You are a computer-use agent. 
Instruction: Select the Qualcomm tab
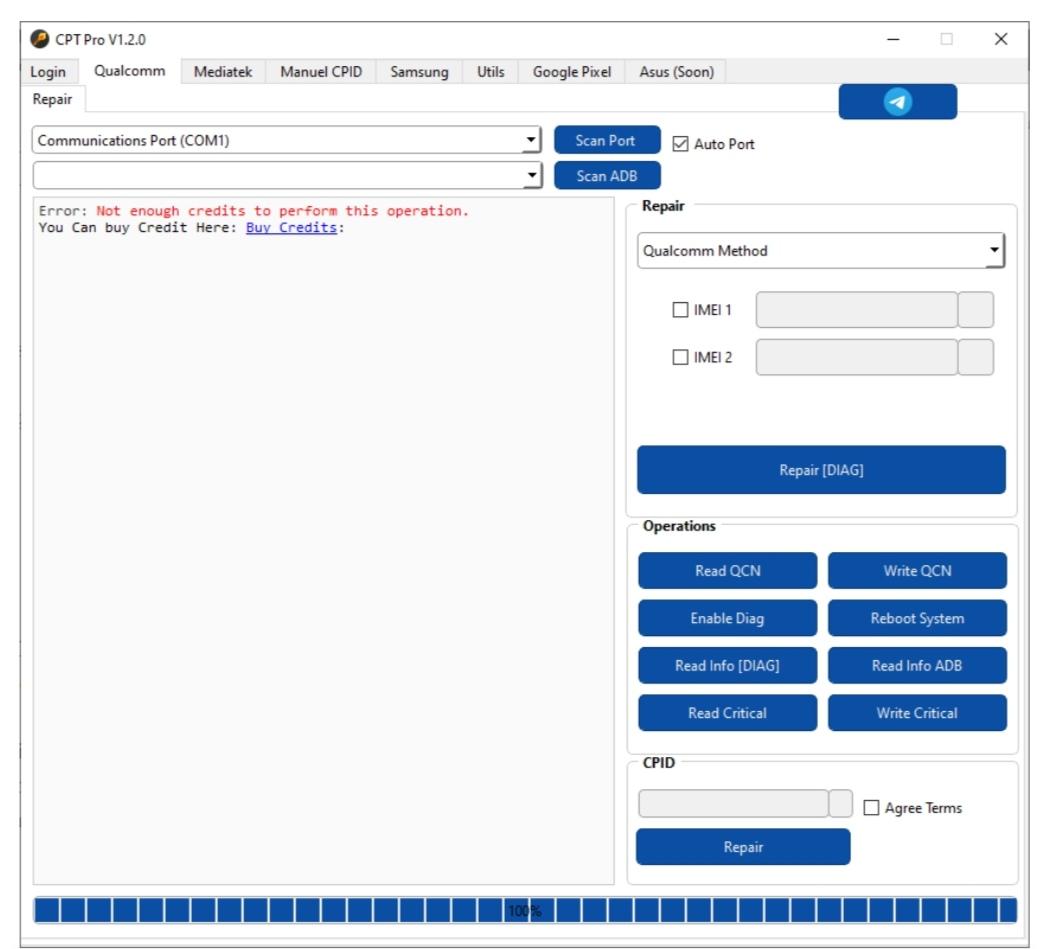pyautogui.click(x=129, y=71)
